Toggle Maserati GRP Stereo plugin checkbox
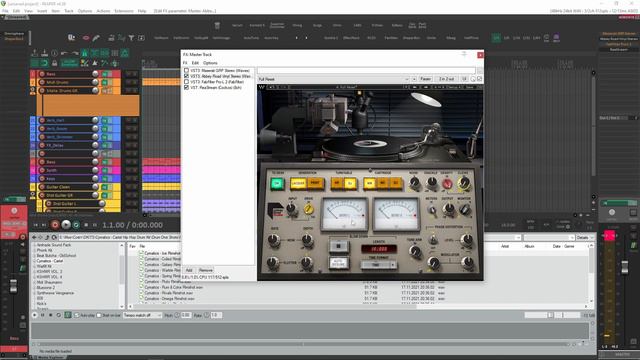Image resolution: width=640 pixels, height=360 pixels. pos(187,70)
